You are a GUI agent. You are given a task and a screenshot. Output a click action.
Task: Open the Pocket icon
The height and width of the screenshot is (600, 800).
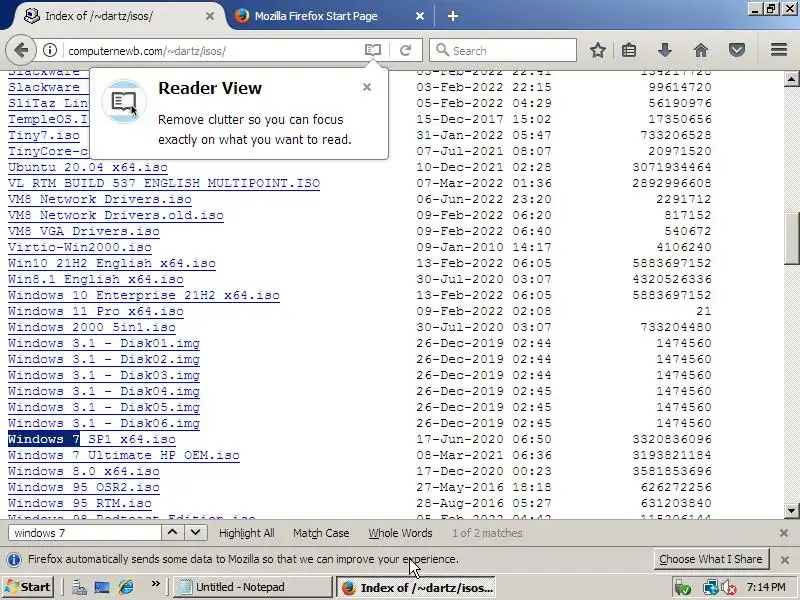pos(737,50)
